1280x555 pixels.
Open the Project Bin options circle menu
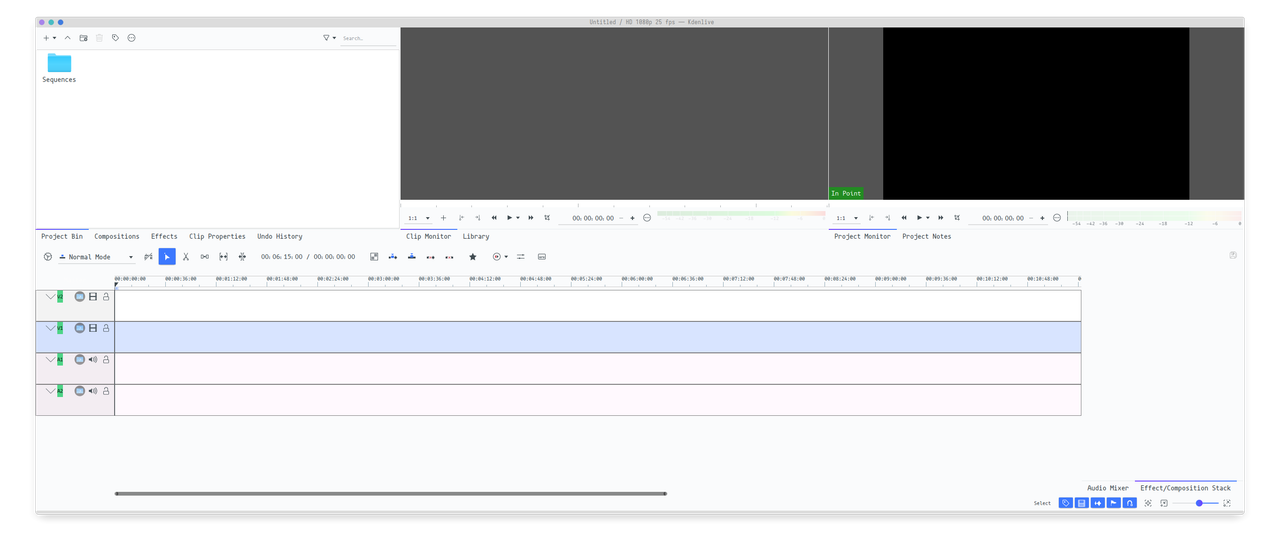click(131, 38)
